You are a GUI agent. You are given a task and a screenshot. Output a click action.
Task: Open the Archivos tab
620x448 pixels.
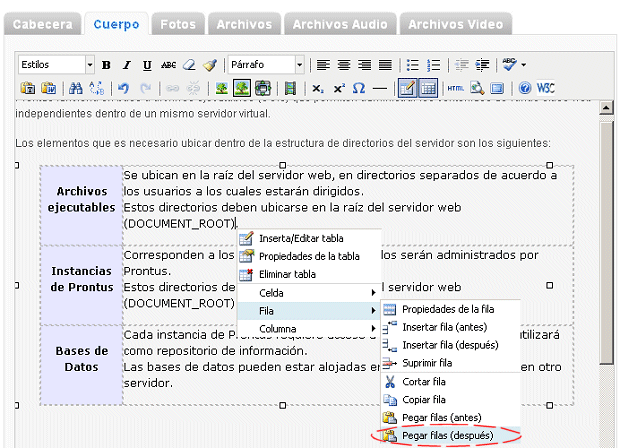[x=244, y=25]
